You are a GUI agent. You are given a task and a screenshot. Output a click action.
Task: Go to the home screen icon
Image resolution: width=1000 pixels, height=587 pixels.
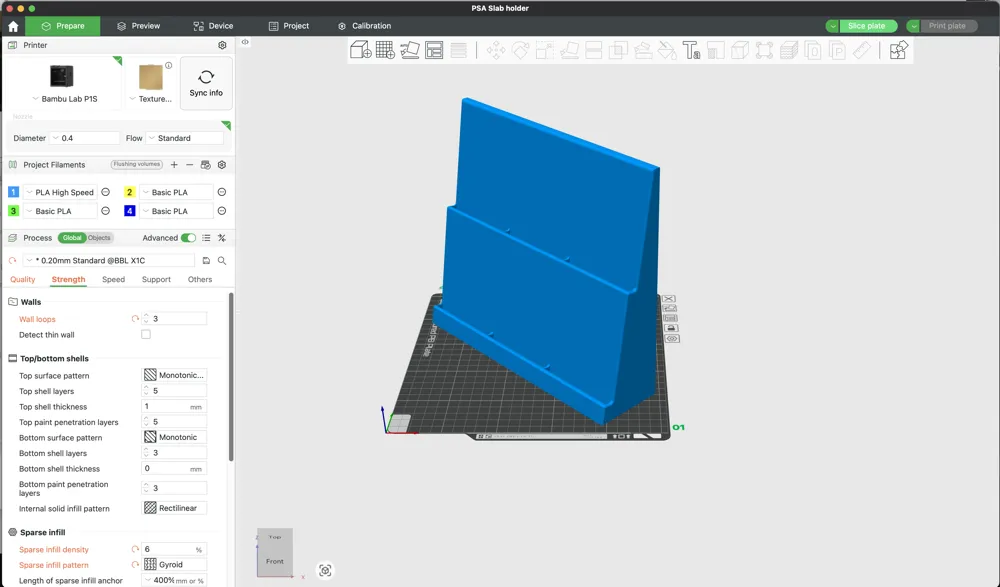point(13,26)
